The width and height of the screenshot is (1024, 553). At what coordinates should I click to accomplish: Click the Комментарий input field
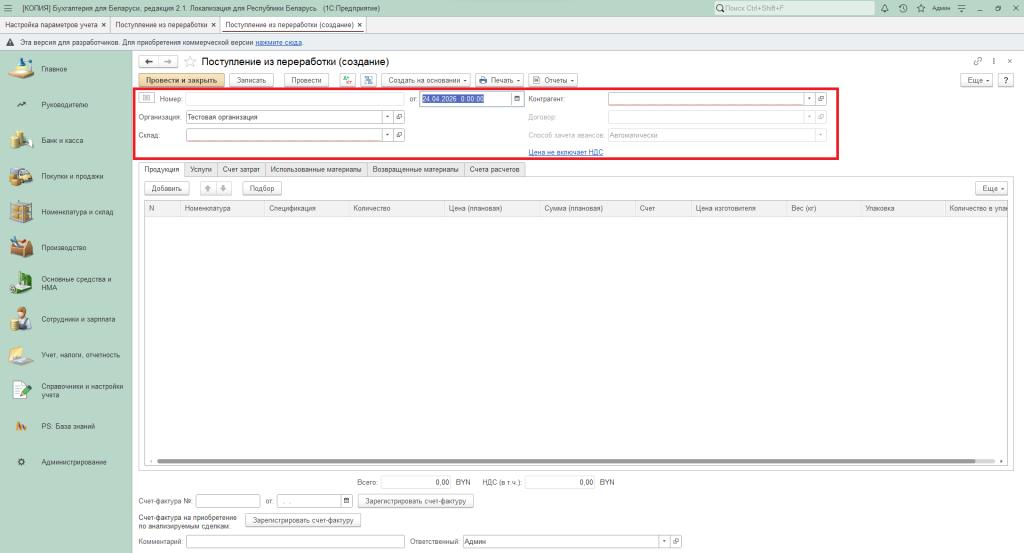click(x=294, y=541)
